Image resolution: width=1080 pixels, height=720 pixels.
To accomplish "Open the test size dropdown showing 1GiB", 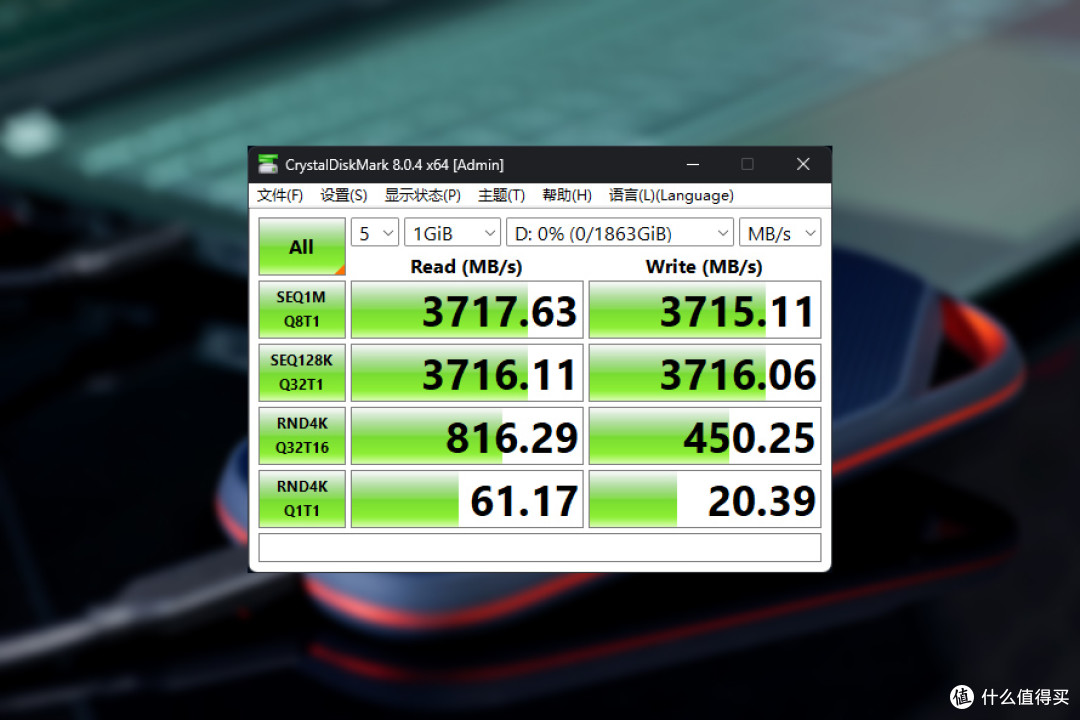I will coord(452,233).
